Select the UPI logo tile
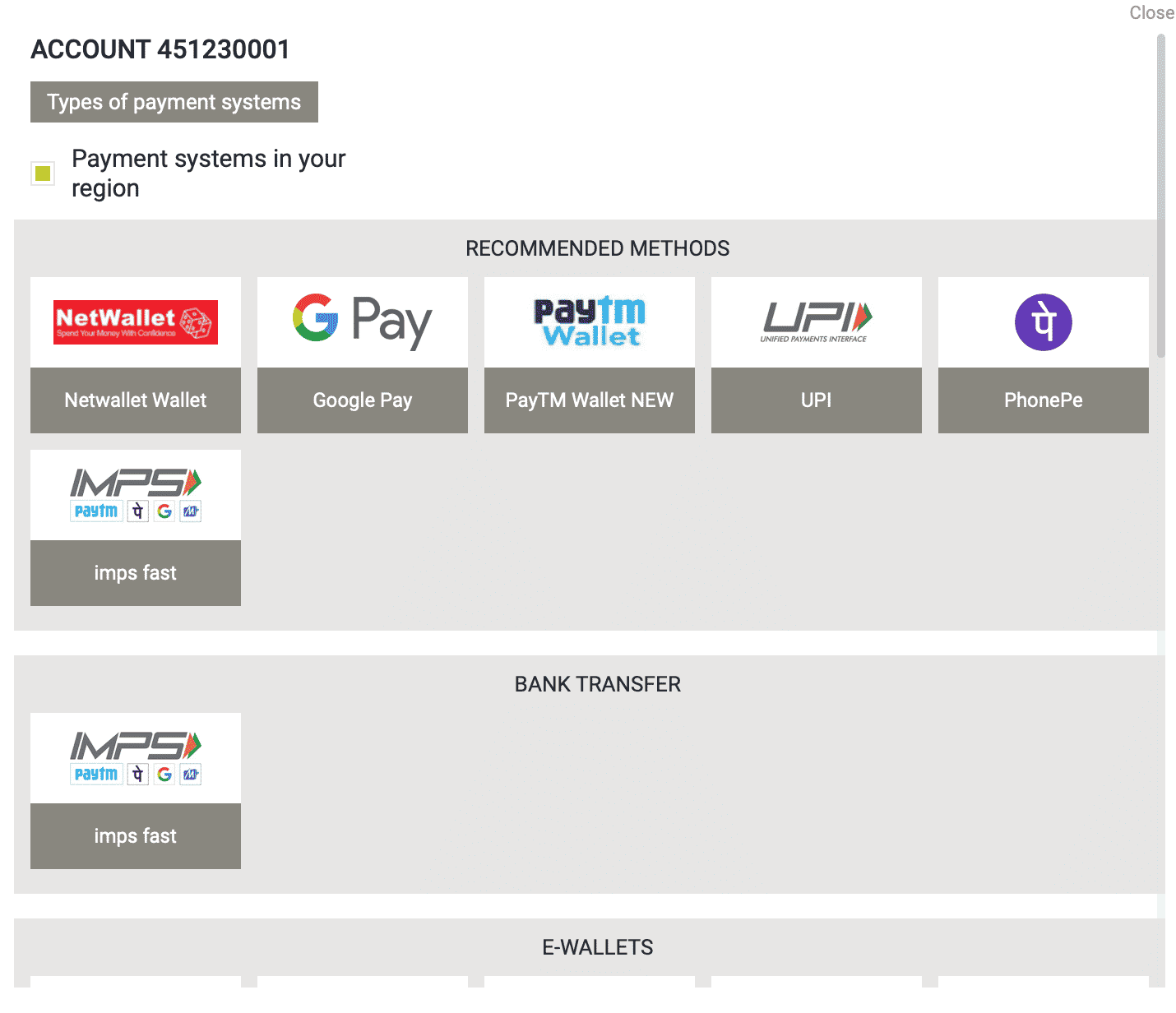The width and height of the screenshot is (1176, 1013). (x=817, y=322)
